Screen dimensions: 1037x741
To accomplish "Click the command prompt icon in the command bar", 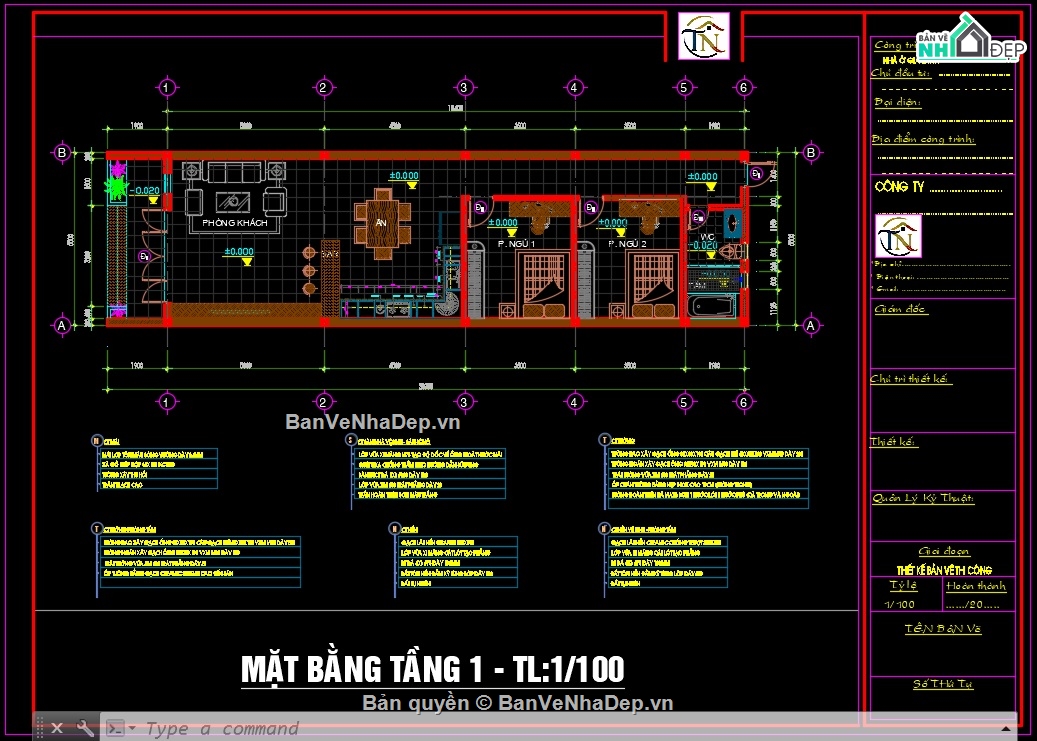I will click(x=114, y=728).
